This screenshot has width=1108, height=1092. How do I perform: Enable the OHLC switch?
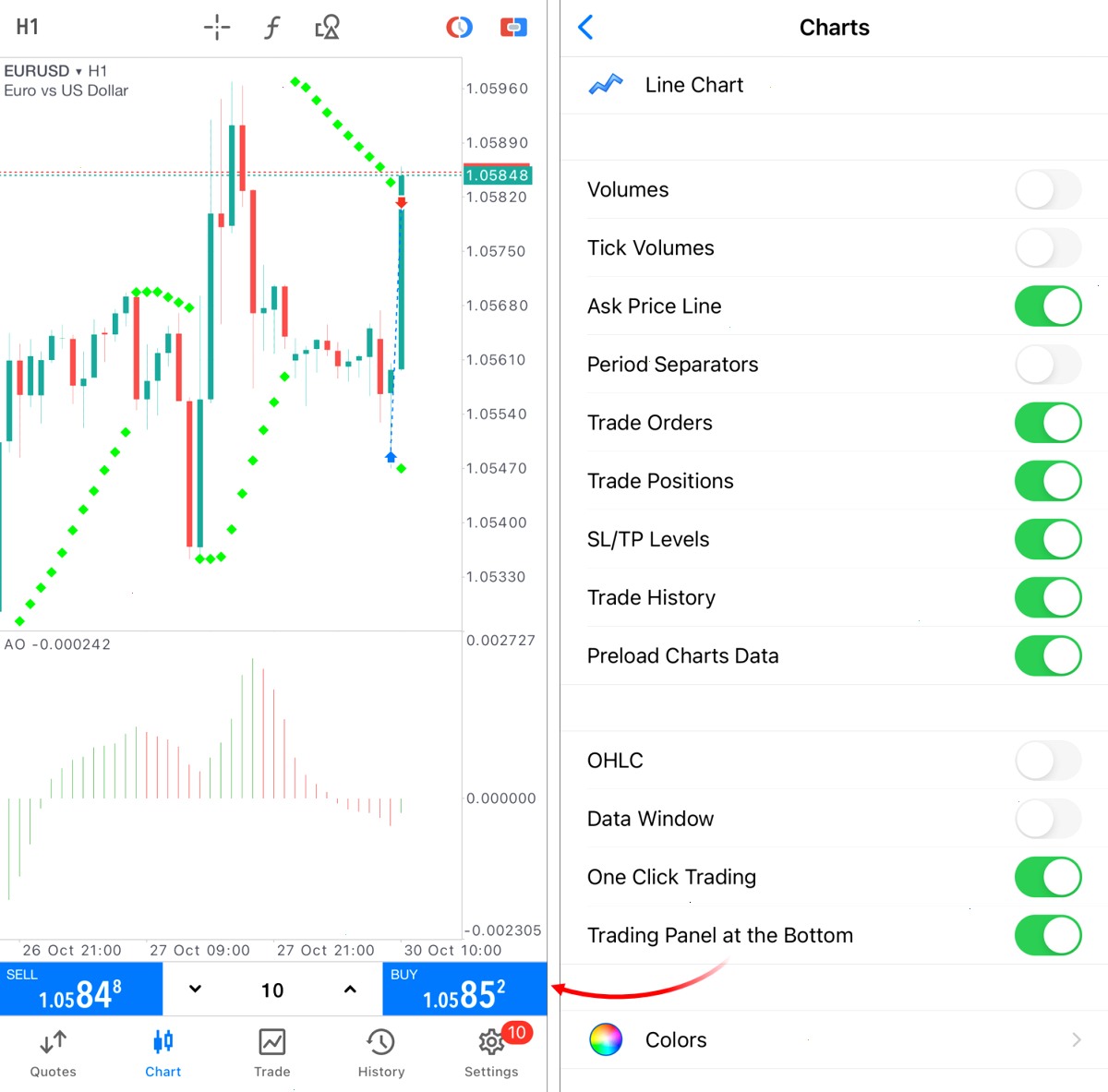[x=1048, y=761]
